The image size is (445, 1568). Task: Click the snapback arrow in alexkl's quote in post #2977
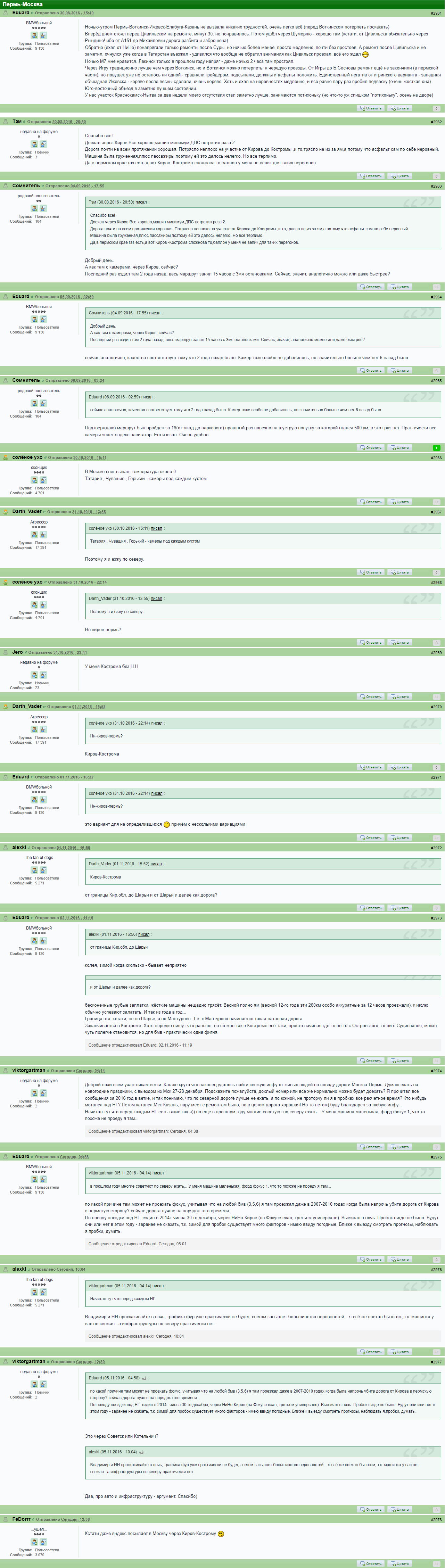click(141, 1452)
